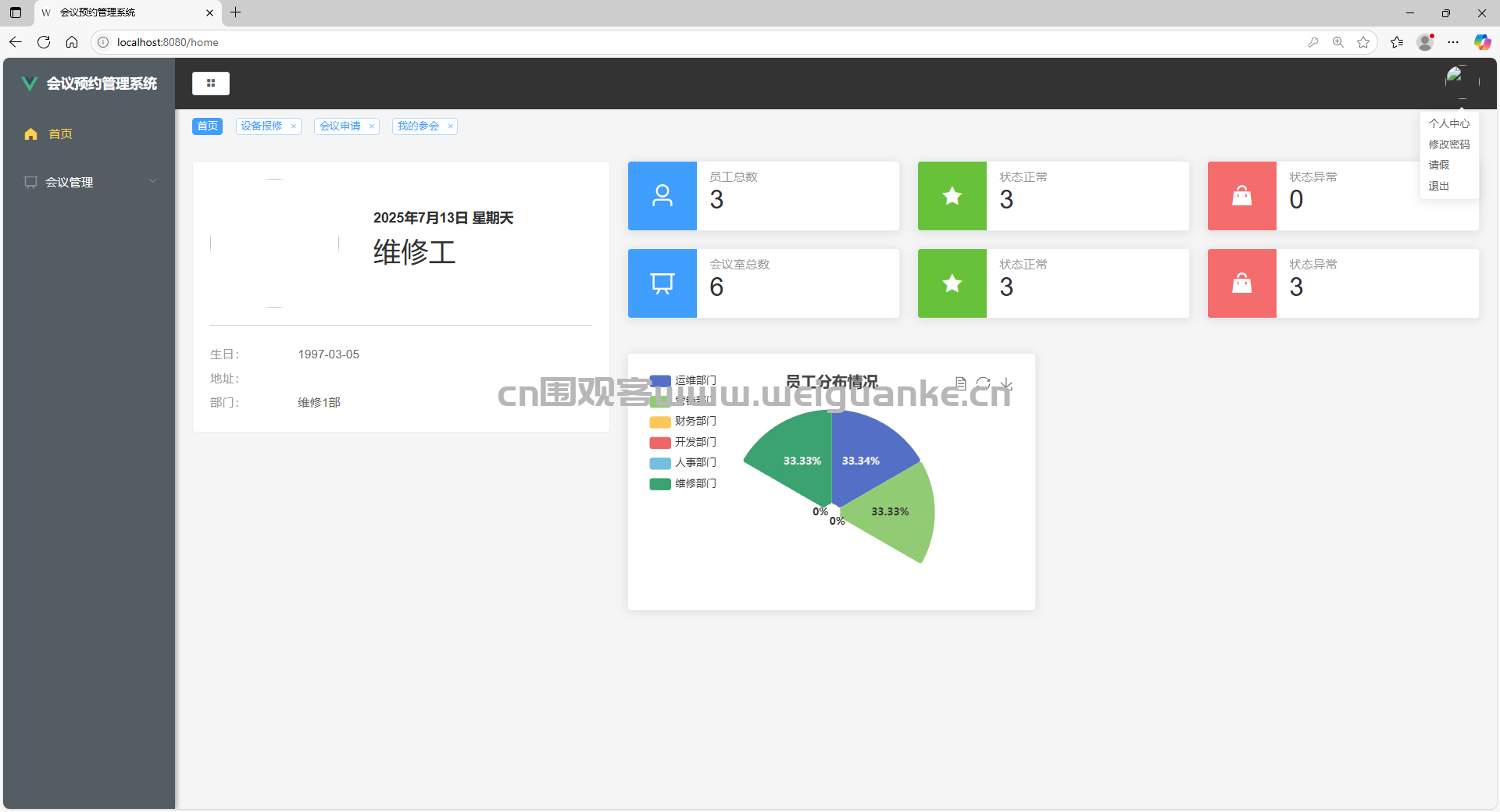Image resolution: width=1500 pixels, height=812 pixels.
Task: Open a new browser tab
Action: click(x=235, y=12)
